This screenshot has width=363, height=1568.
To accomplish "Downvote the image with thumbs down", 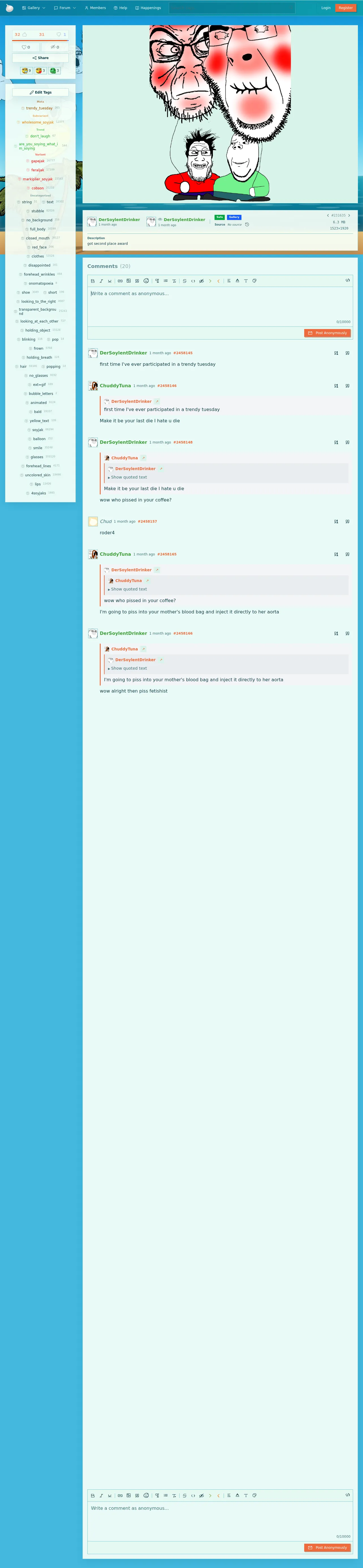I will [59, 35].
